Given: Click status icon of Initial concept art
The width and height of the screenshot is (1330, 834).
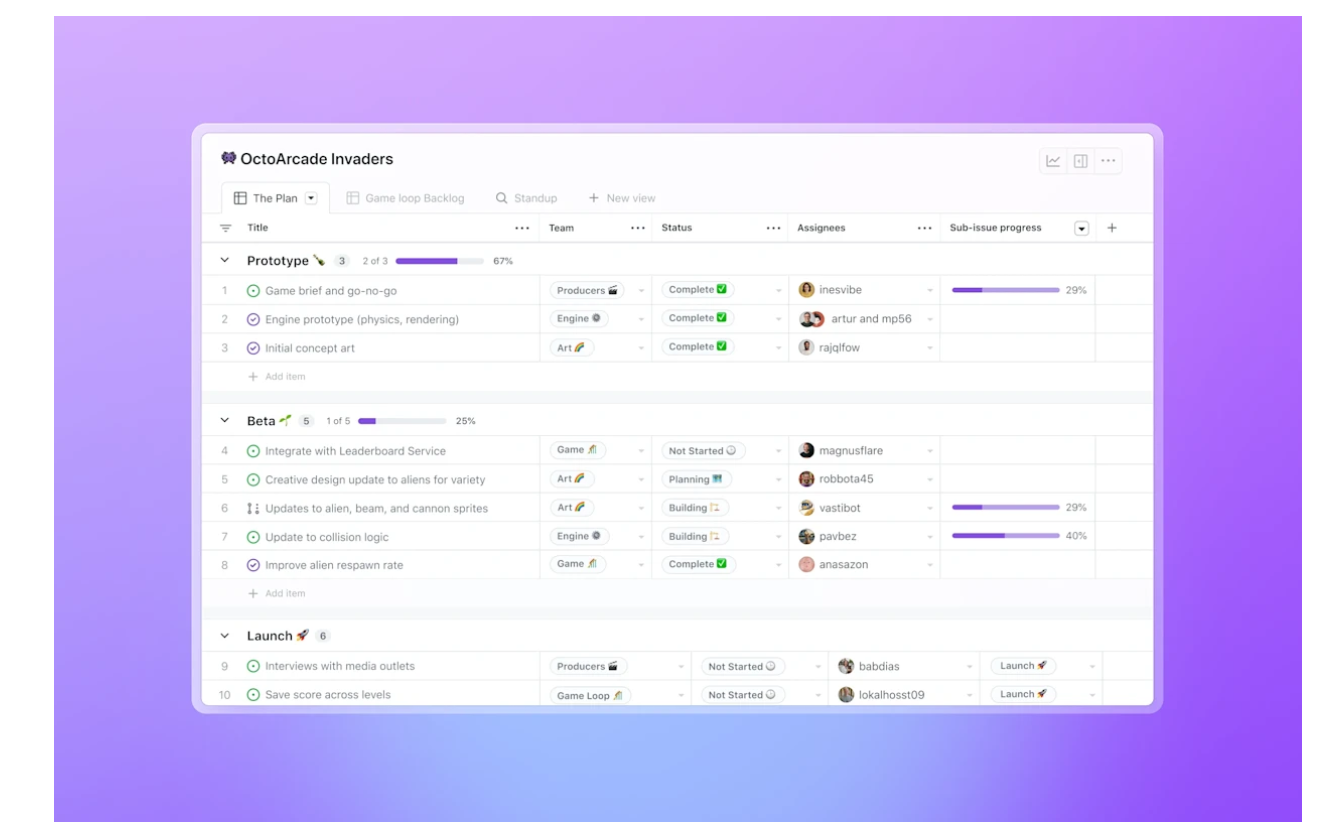Looking at the screenshot, I should click(x=253, y=348).
